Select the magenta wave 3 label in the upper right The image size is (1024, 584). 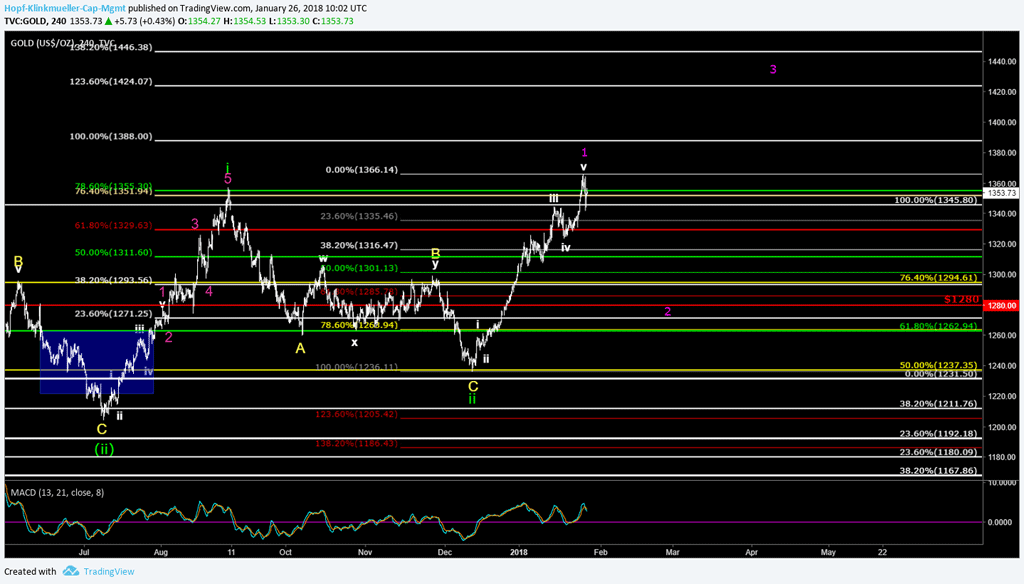pos(773,69)
